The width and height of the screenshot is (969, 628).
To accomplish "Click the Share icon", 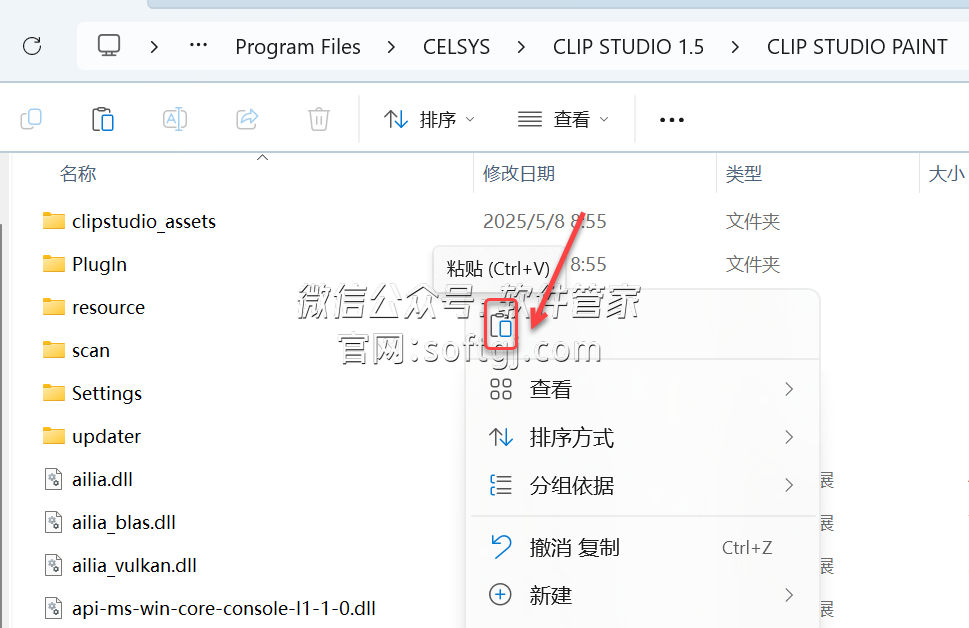I will (x=246, y=118).
